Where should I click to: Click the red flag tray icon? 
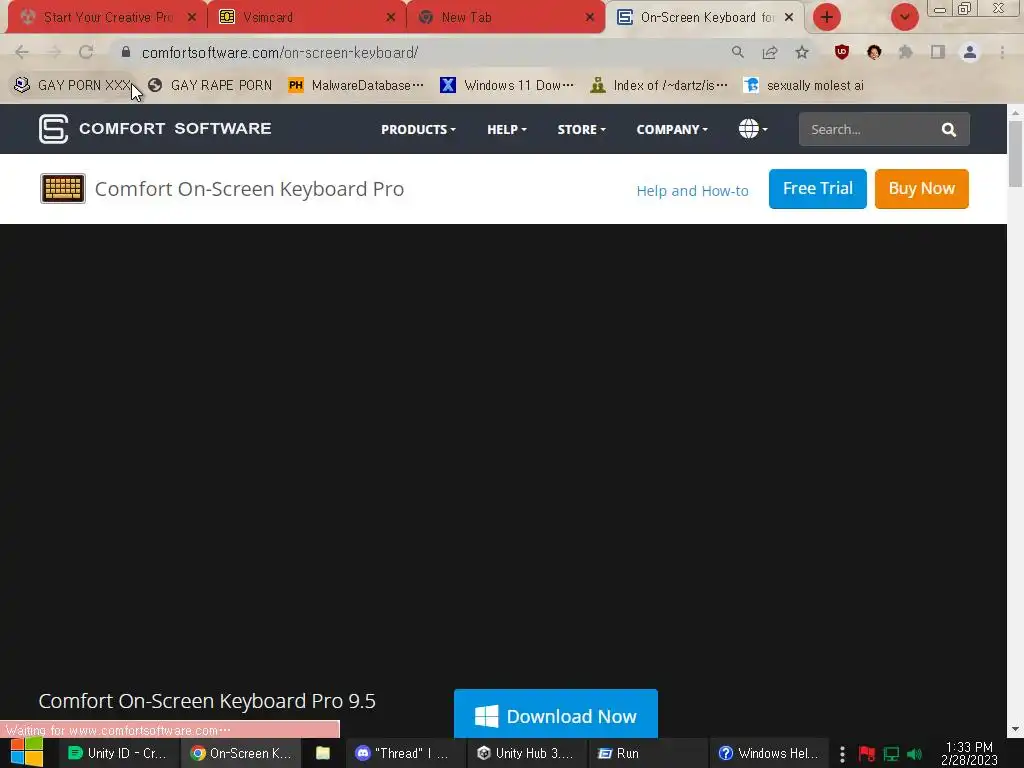click(x=867, y=754)
